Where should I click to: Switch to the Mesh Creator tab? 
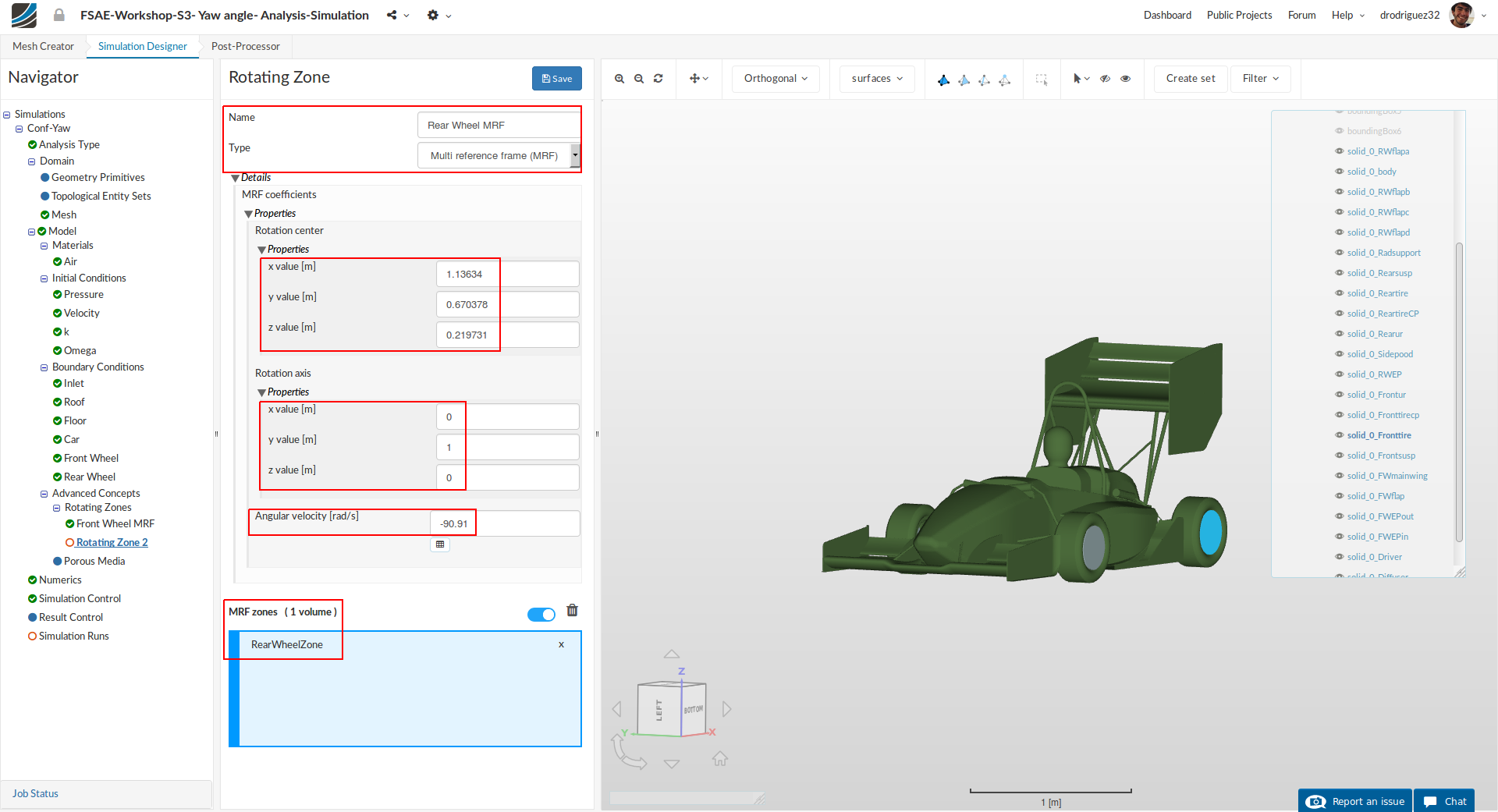43,46
